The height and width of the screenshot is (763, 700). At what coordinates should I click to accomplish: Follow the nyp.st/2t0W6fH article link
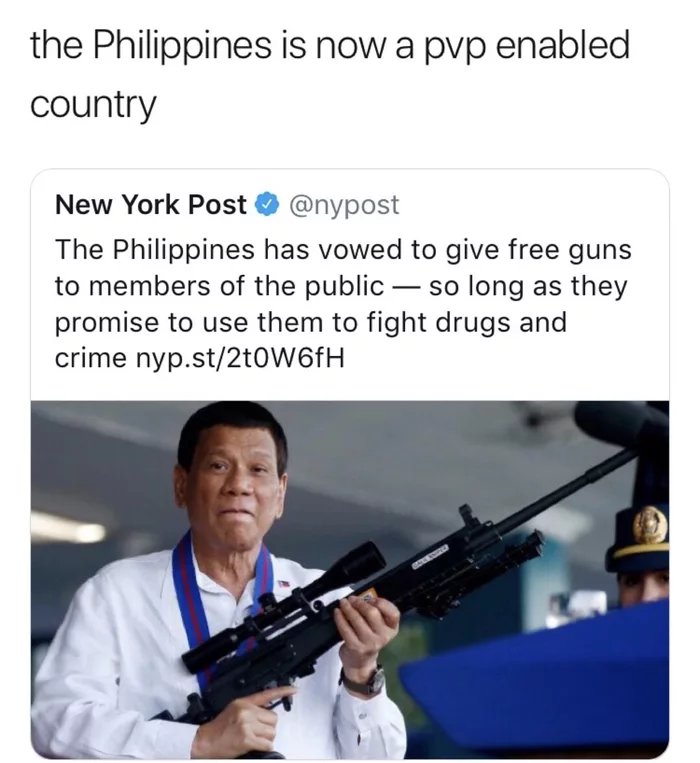coord(239,359)
